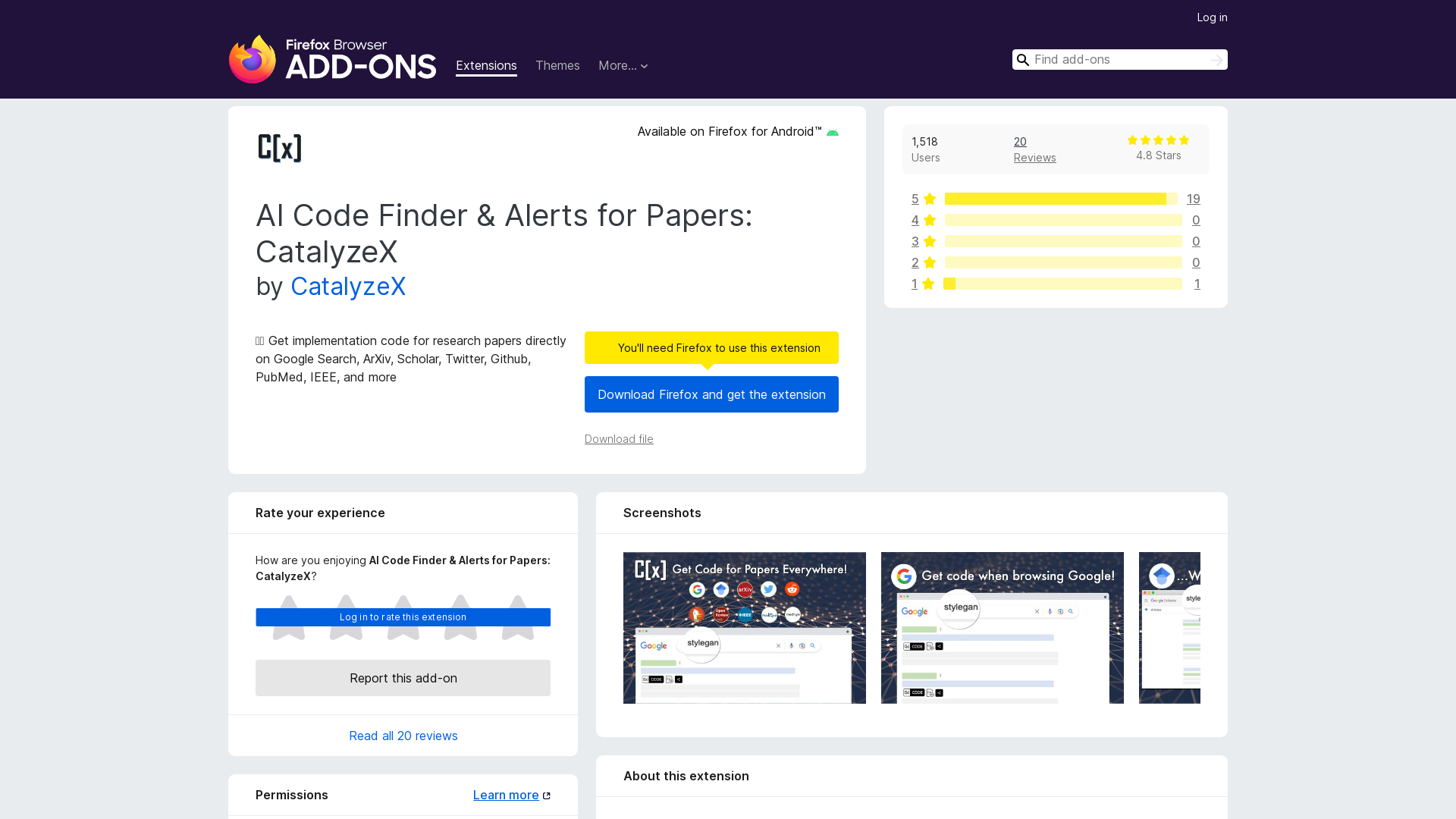The image size is (1456, 819).
Task: Open the 20 Reviews link
Action: point(1034,149)
